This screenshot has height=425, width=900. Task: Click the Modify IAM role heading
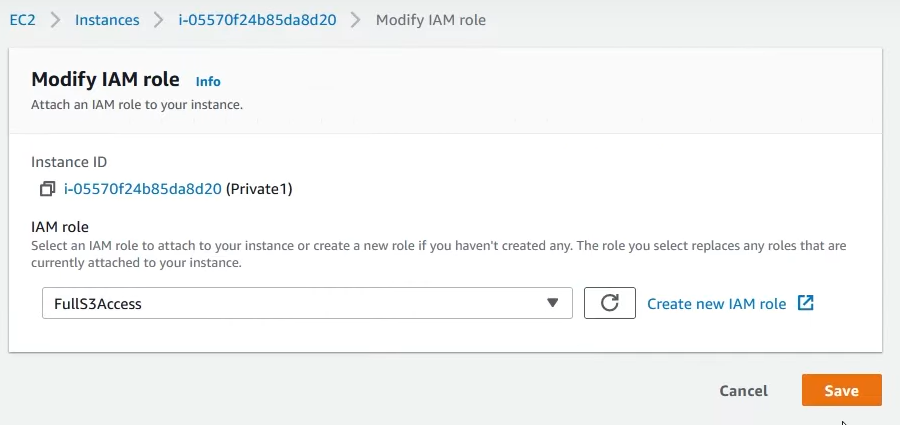pyautogui.click(x=105, y=79)
